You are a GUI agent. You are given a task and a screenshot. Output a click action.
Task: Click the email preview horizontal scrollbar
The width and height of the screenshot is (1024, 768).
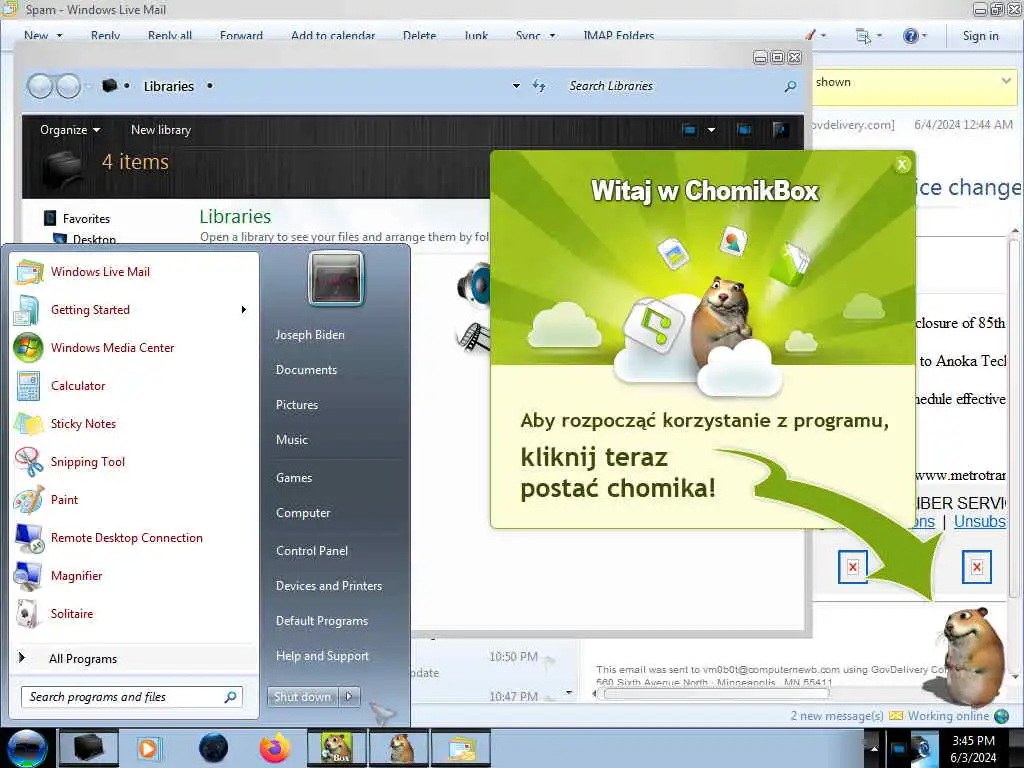716,694
